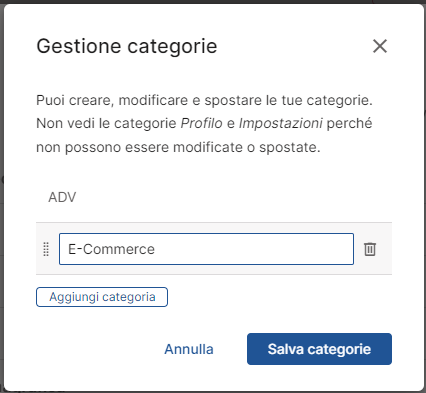This screenshot has width=426, height=393.
Task: Click the description paragraph starting Puoi creare
Action: [204, 124]
